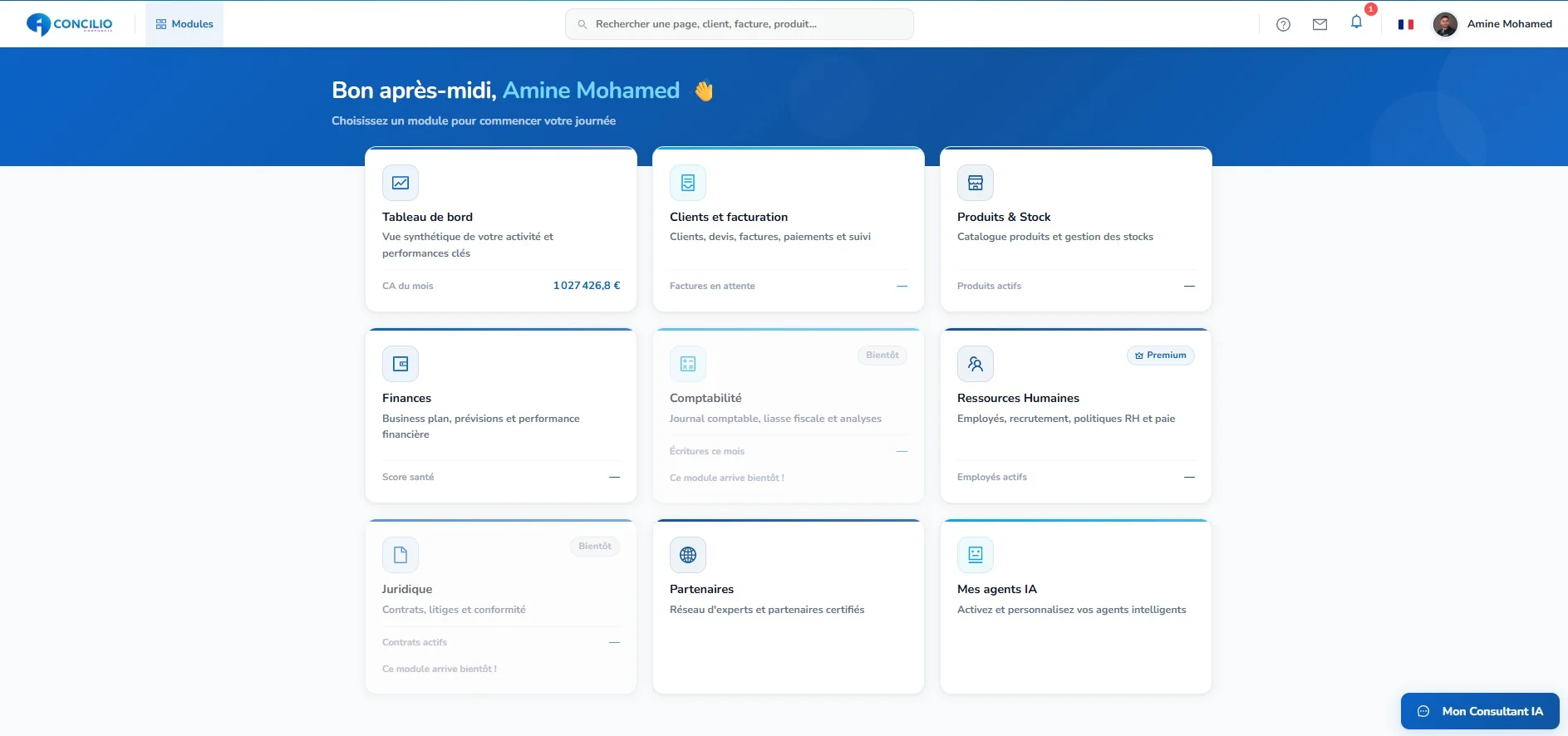The height and width of the screenshot is (736, 1568).
Task: Open the Modules menu
Action: click(184, 24)
